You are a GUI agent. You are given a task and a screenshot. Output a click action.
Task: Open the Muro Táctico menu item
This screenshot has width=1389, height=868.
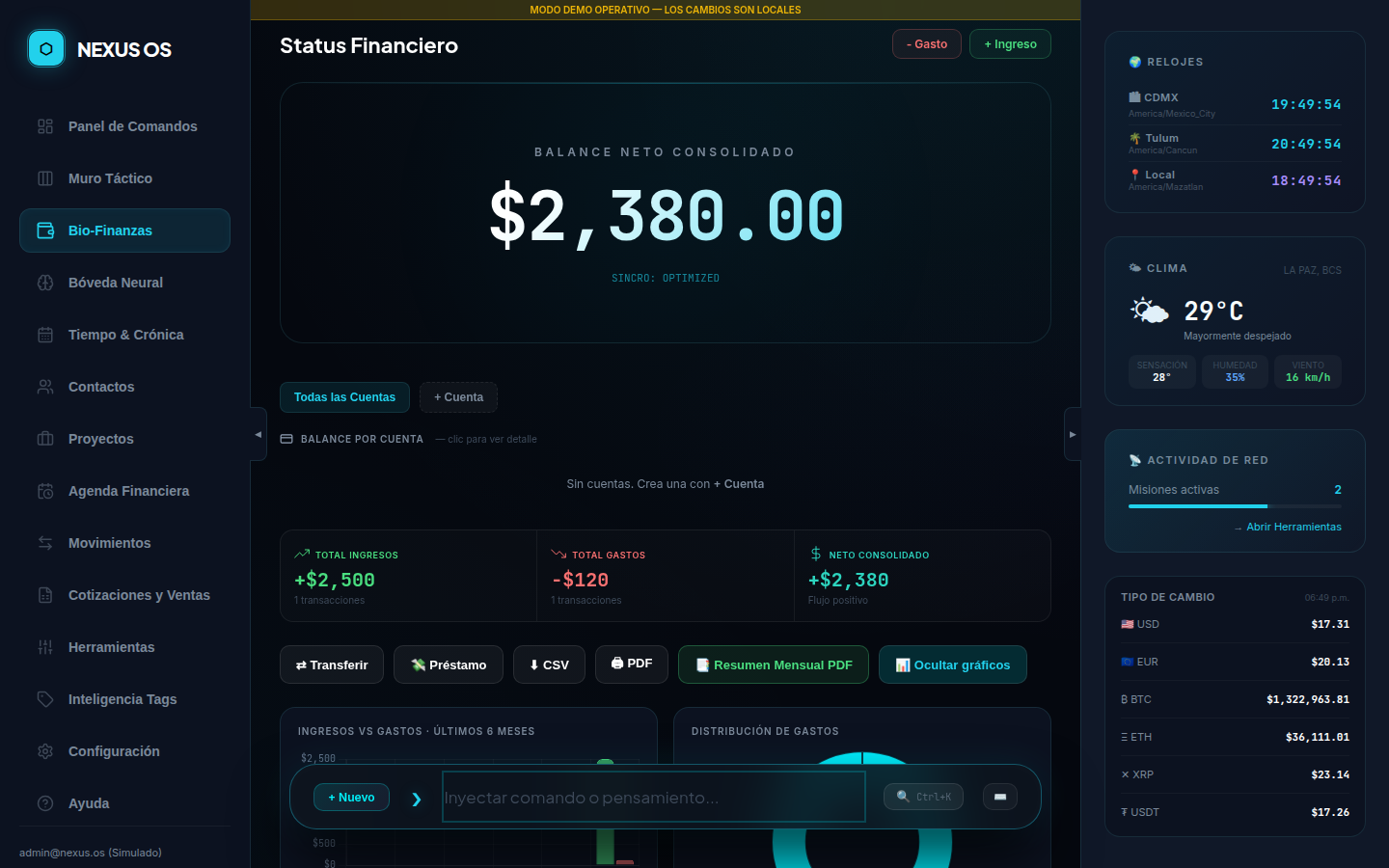click(x=124, y=178)
